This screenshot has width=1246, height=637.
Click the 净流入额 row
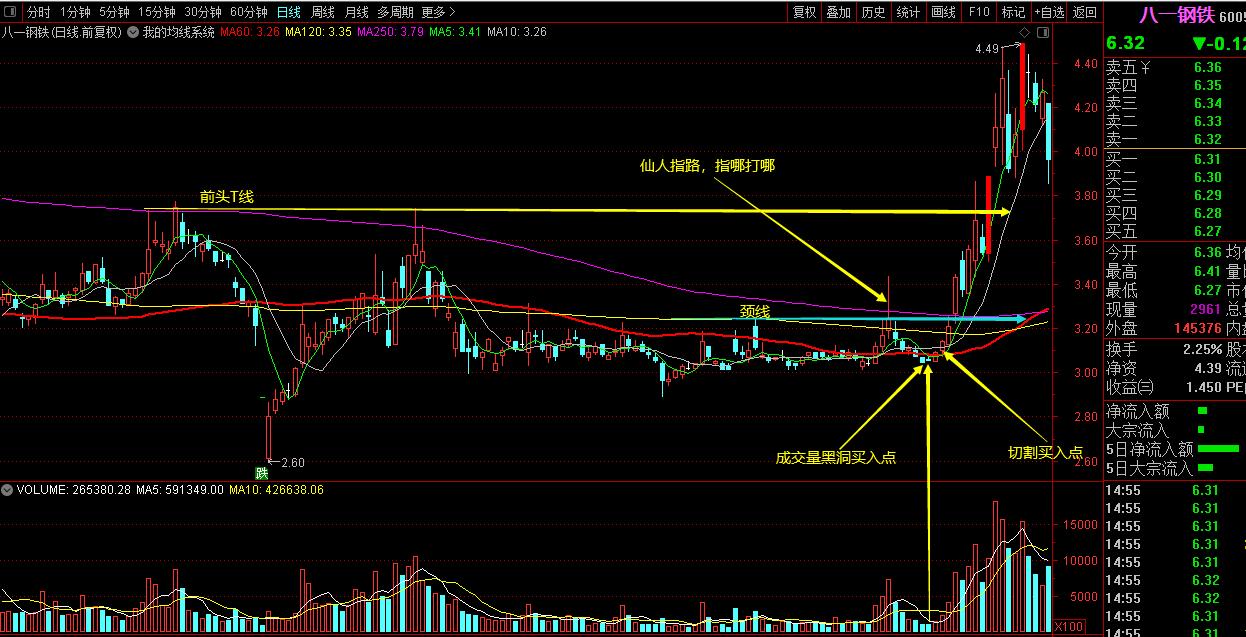point(1175,411)
